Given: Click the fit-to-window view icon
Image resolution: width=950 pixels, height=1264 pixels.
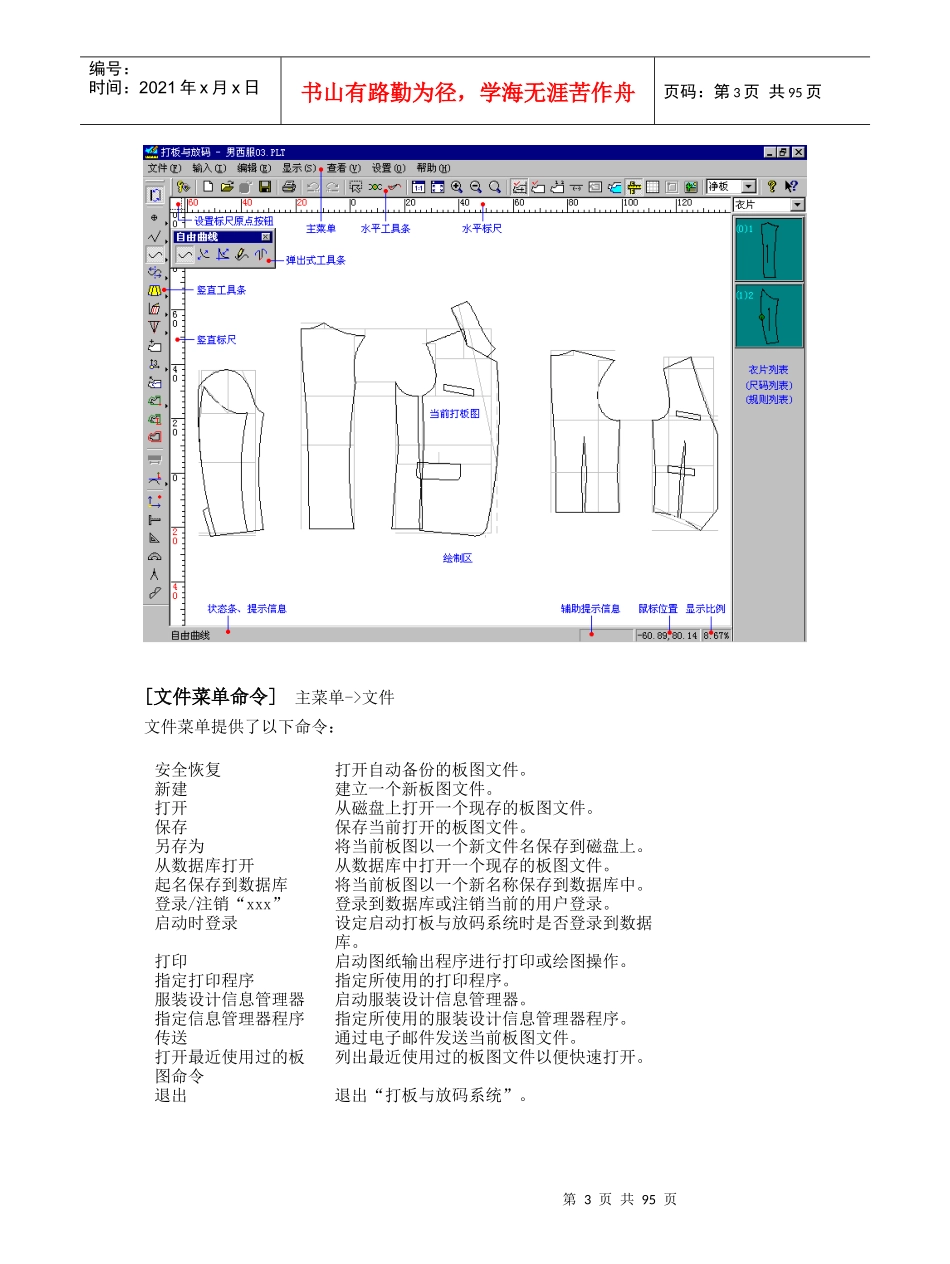Looking at the screenshot, I should tap(438, 187).
